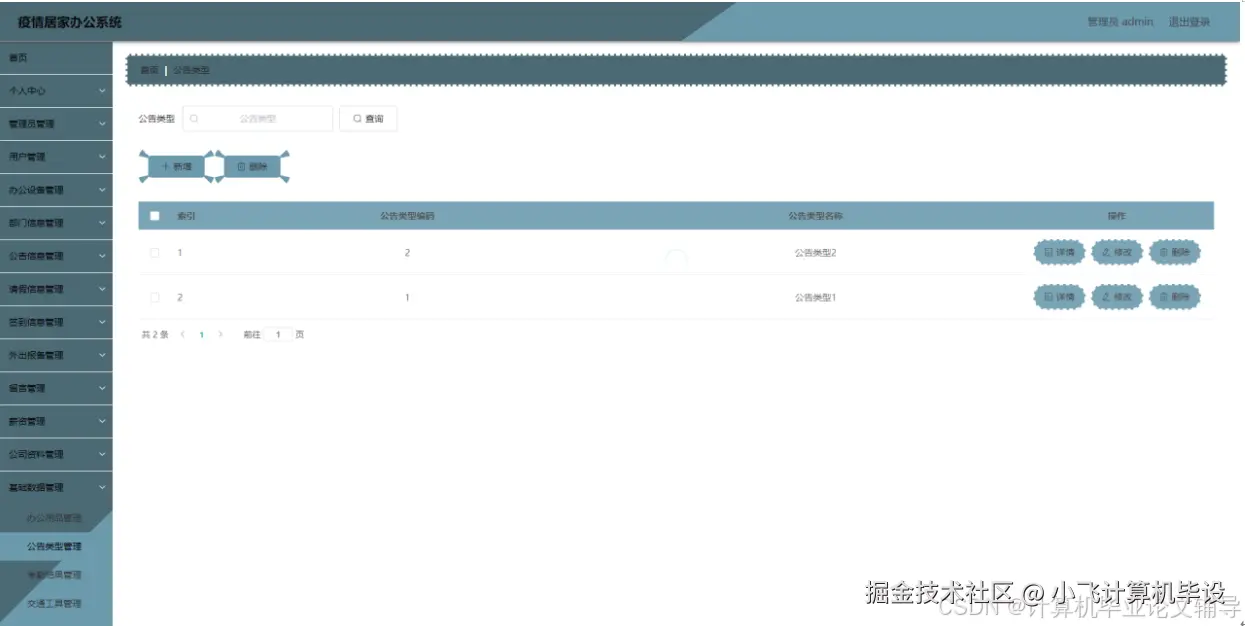Click the 索引 column header

pos(186,216)
